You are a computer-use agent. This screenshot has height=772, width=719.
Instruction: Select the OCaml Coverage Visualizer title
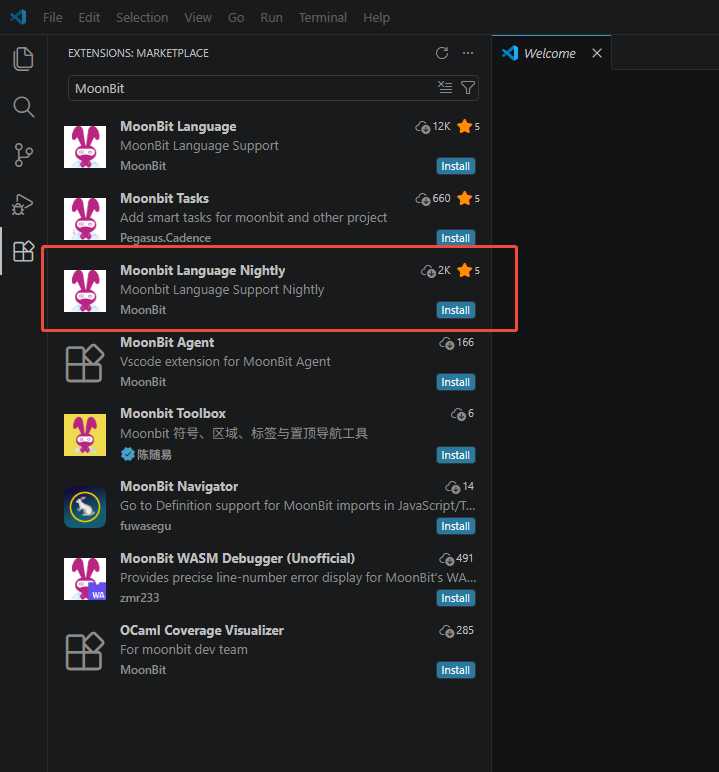click(202, 630)
